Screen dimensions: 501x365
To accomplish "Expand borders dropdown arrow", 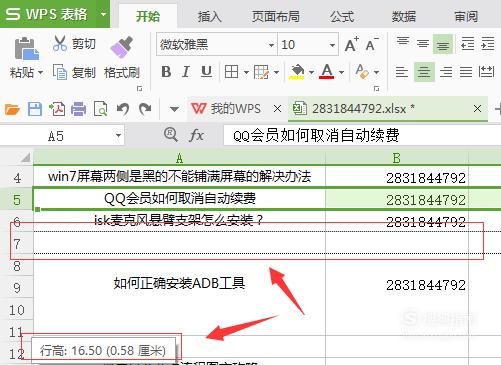I will pos(246,72).
